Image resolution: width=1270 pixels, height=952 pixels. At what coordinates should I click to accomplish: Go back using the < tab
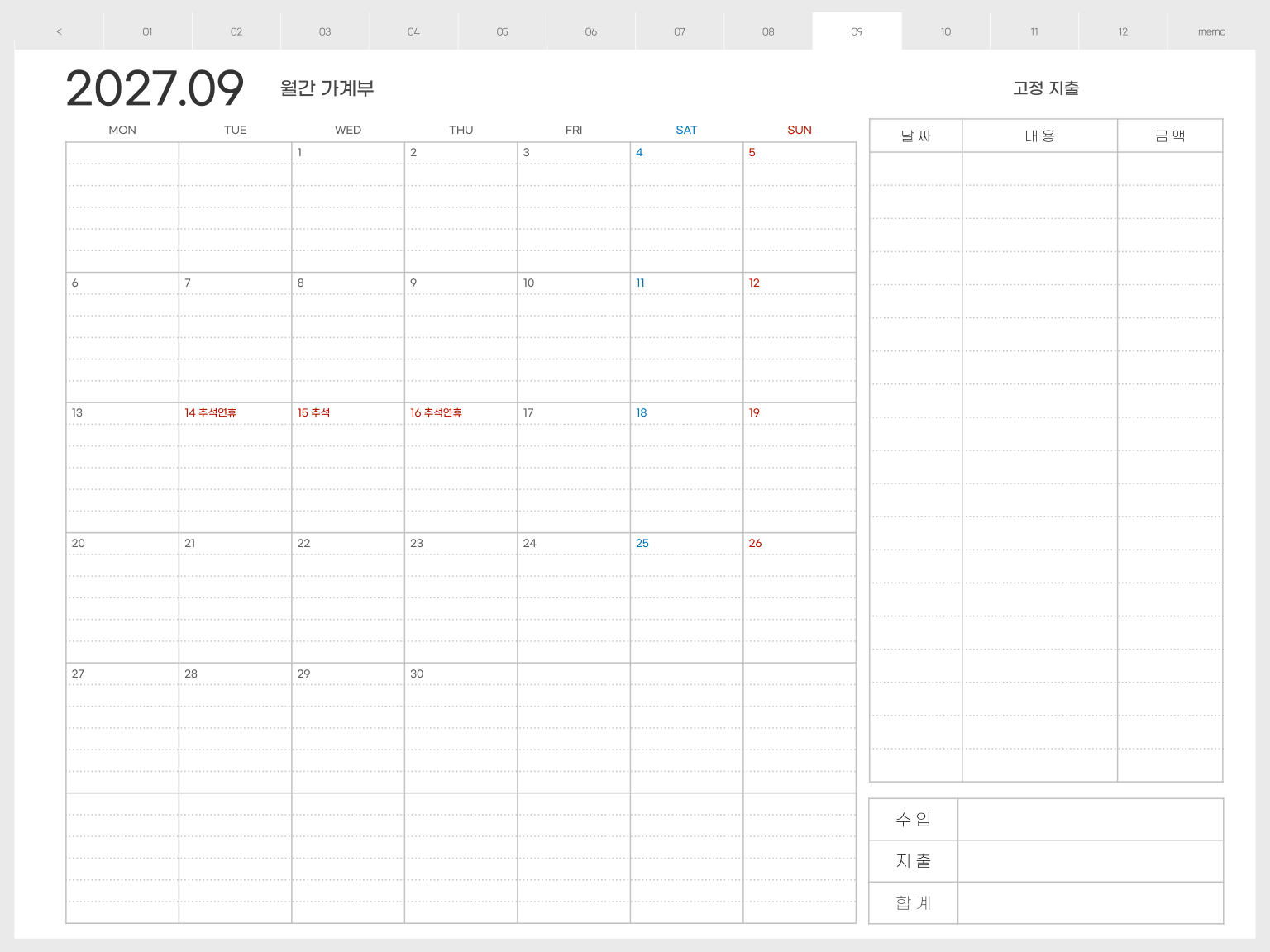tap(59, 31)
